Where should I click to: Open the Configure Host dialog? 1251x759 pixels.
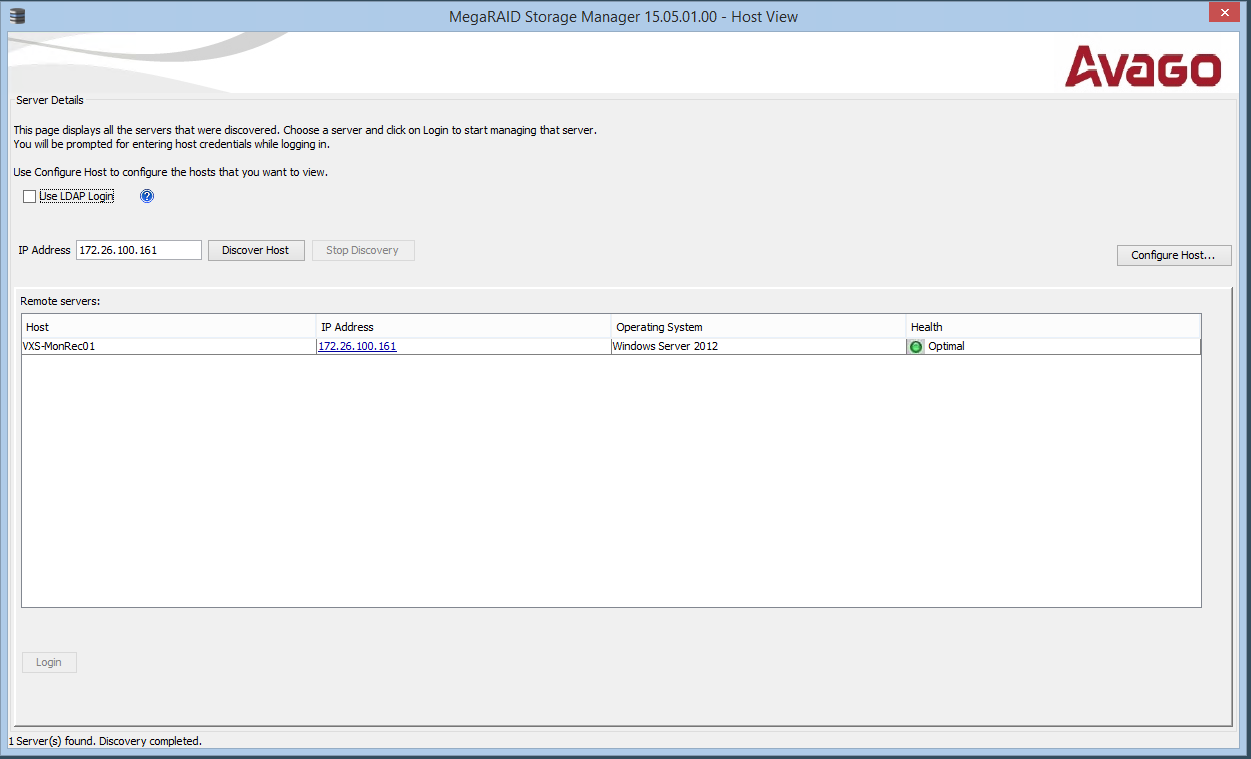pos(1173,255)
